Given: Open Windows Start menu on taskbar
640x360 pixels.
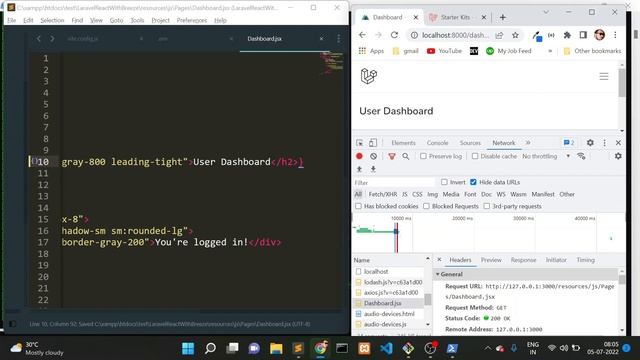Looking at the screenshot, I should pos(188,348).
